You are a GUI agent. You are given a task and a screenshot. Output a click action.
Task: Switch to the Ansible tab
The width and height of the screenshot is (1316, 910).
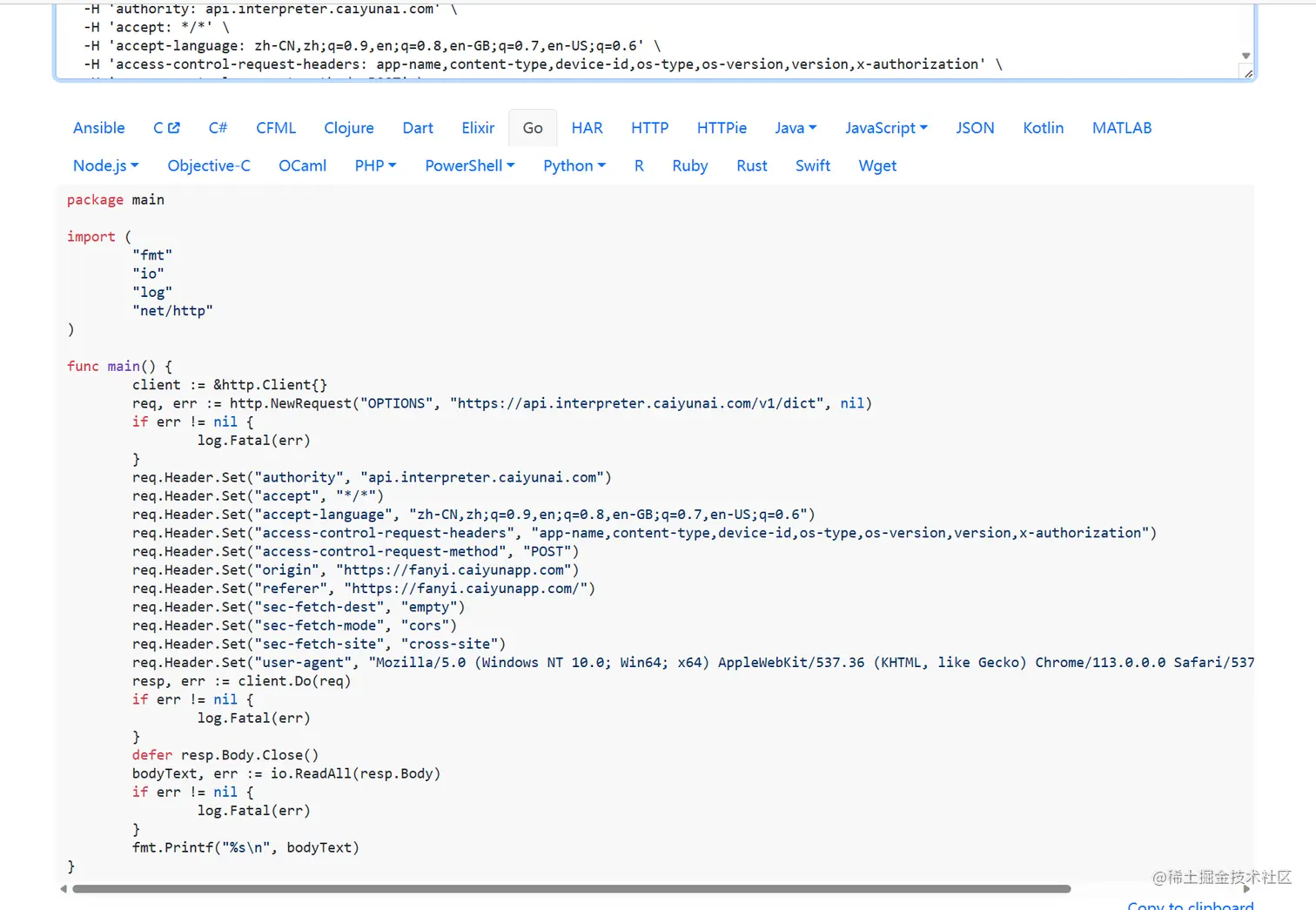tap(99, 128)
